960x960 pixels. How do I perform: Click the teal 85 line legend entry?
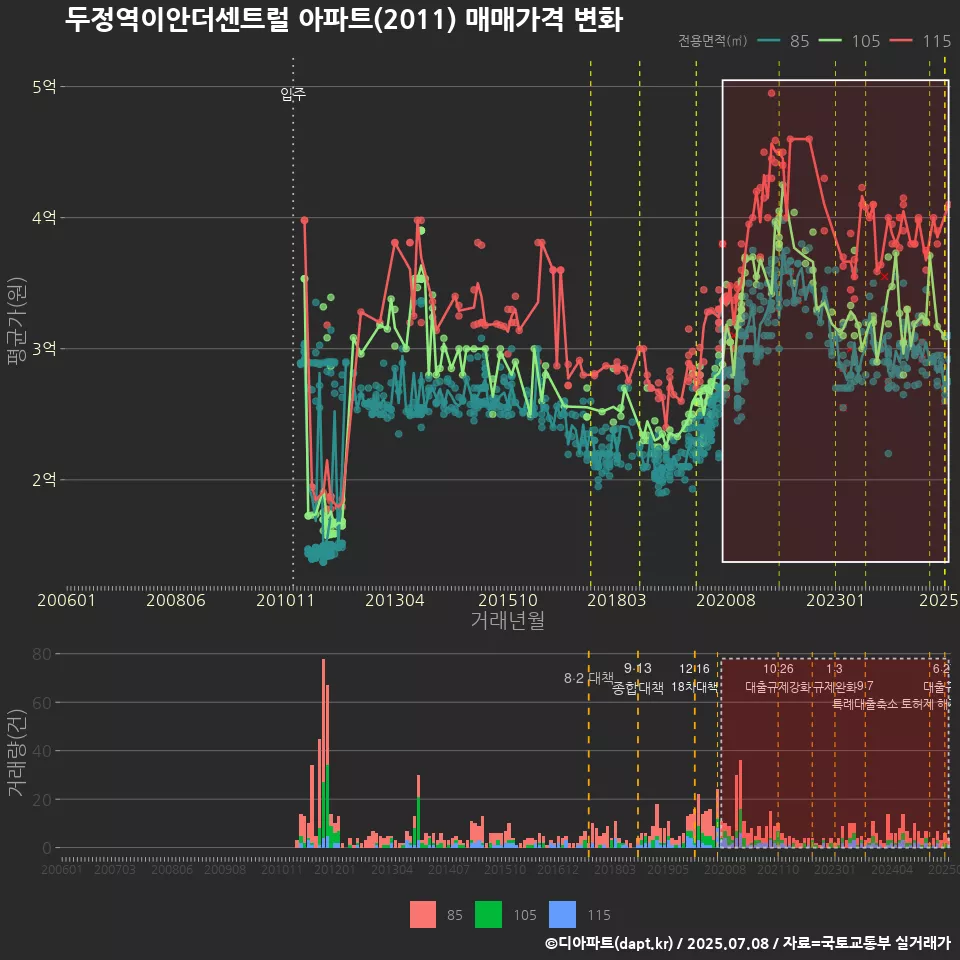[x=783, y=41]
